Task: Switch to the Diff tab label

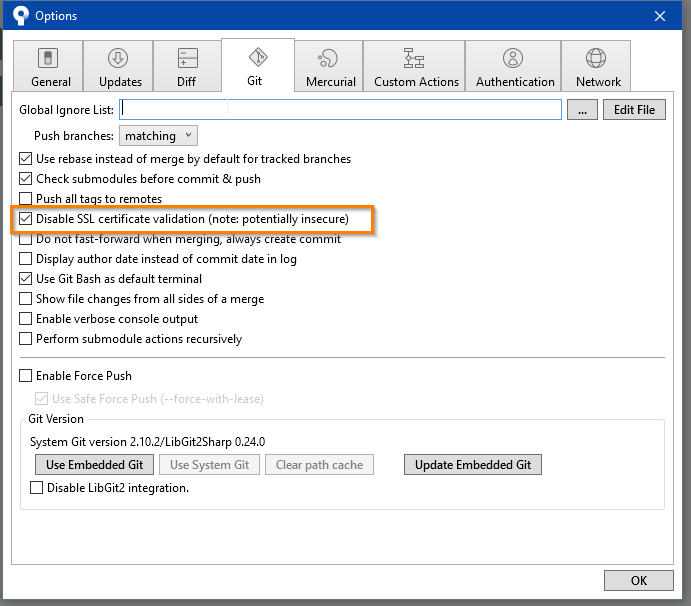Action: click(186, 82)
